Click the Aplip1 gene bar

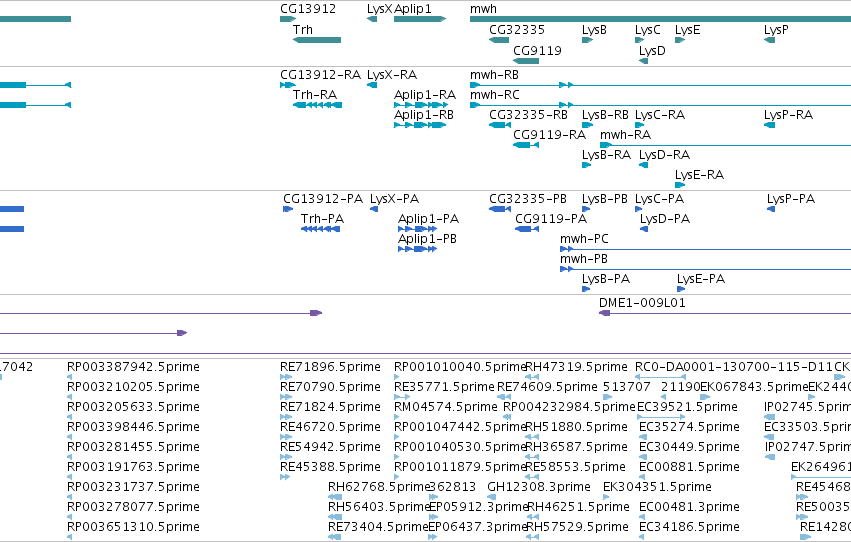(x=420, y=19)
